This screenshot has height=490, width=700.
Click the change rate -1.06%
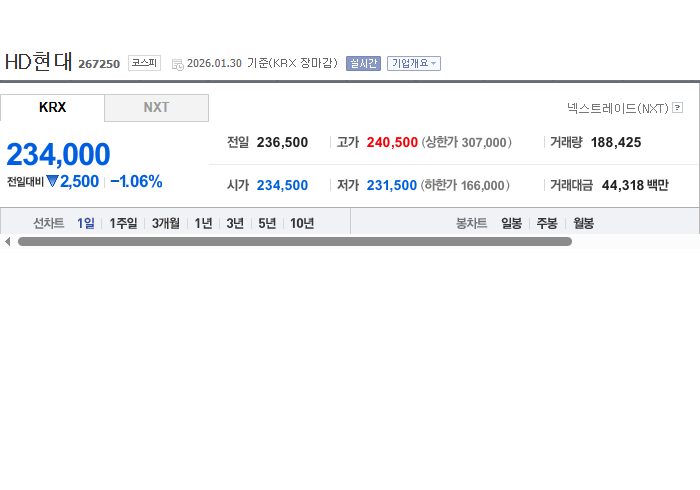136,181
